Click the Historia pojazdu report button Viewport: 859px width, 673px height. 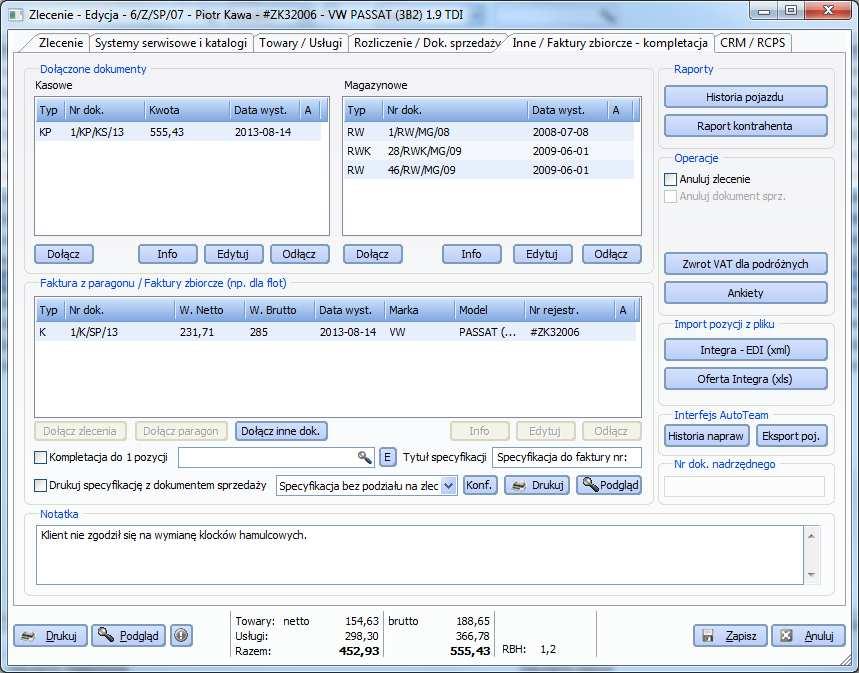coord(745,97)
